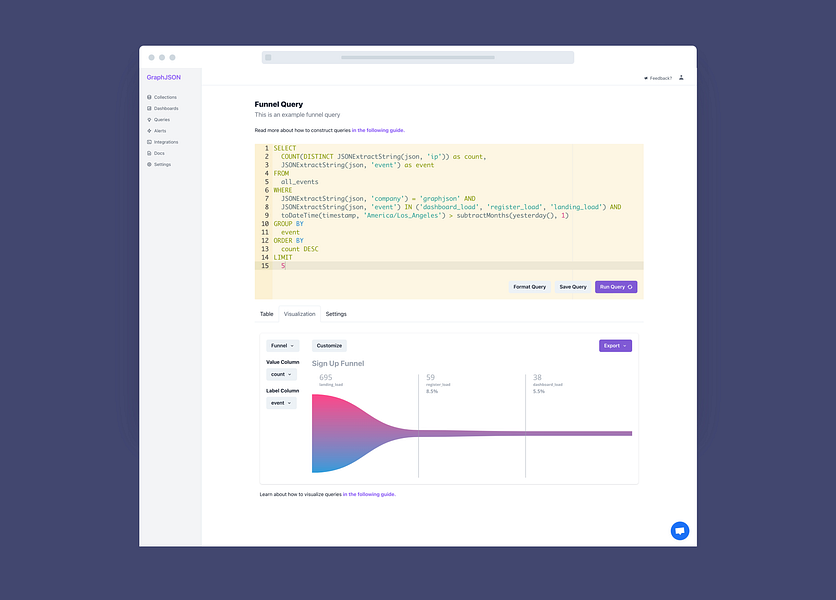836x600 pixels.
Task: Open the Integrations section
Action: 167,141
